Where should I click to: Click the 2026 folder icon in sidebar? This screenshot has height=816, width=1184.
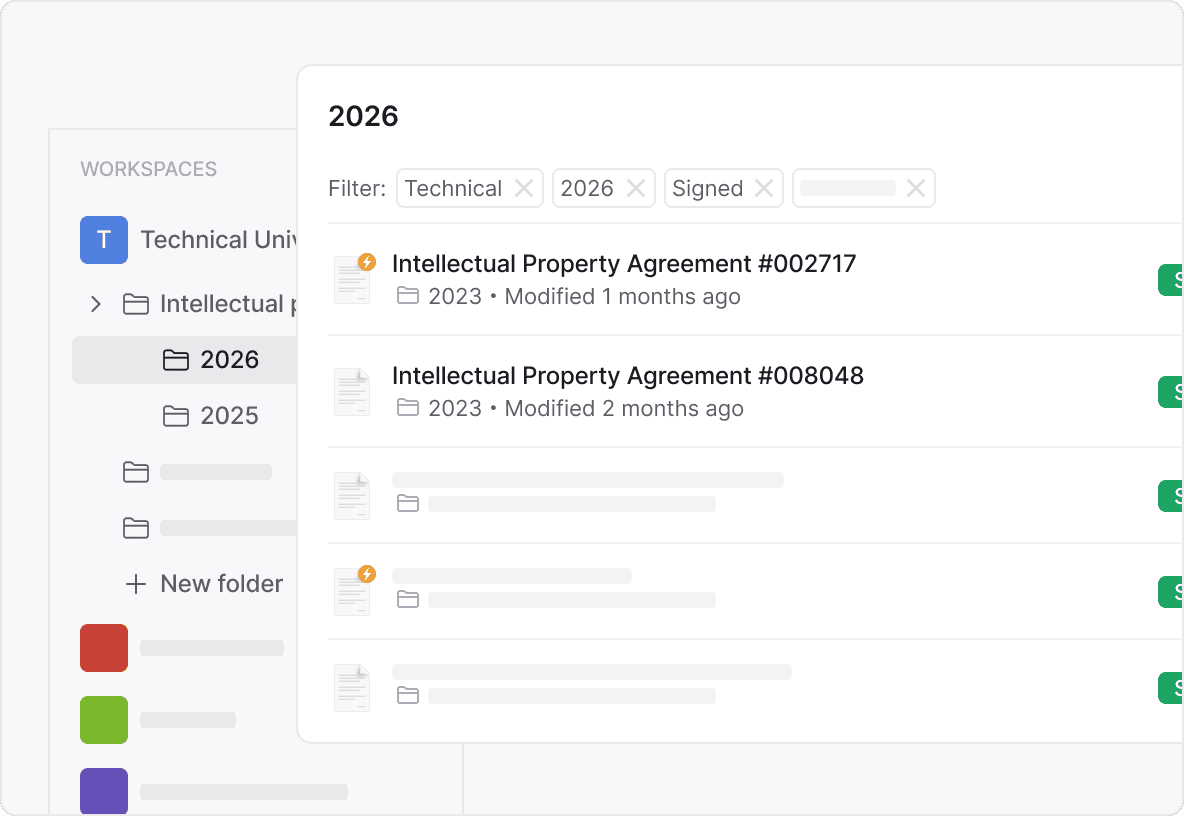176,360
